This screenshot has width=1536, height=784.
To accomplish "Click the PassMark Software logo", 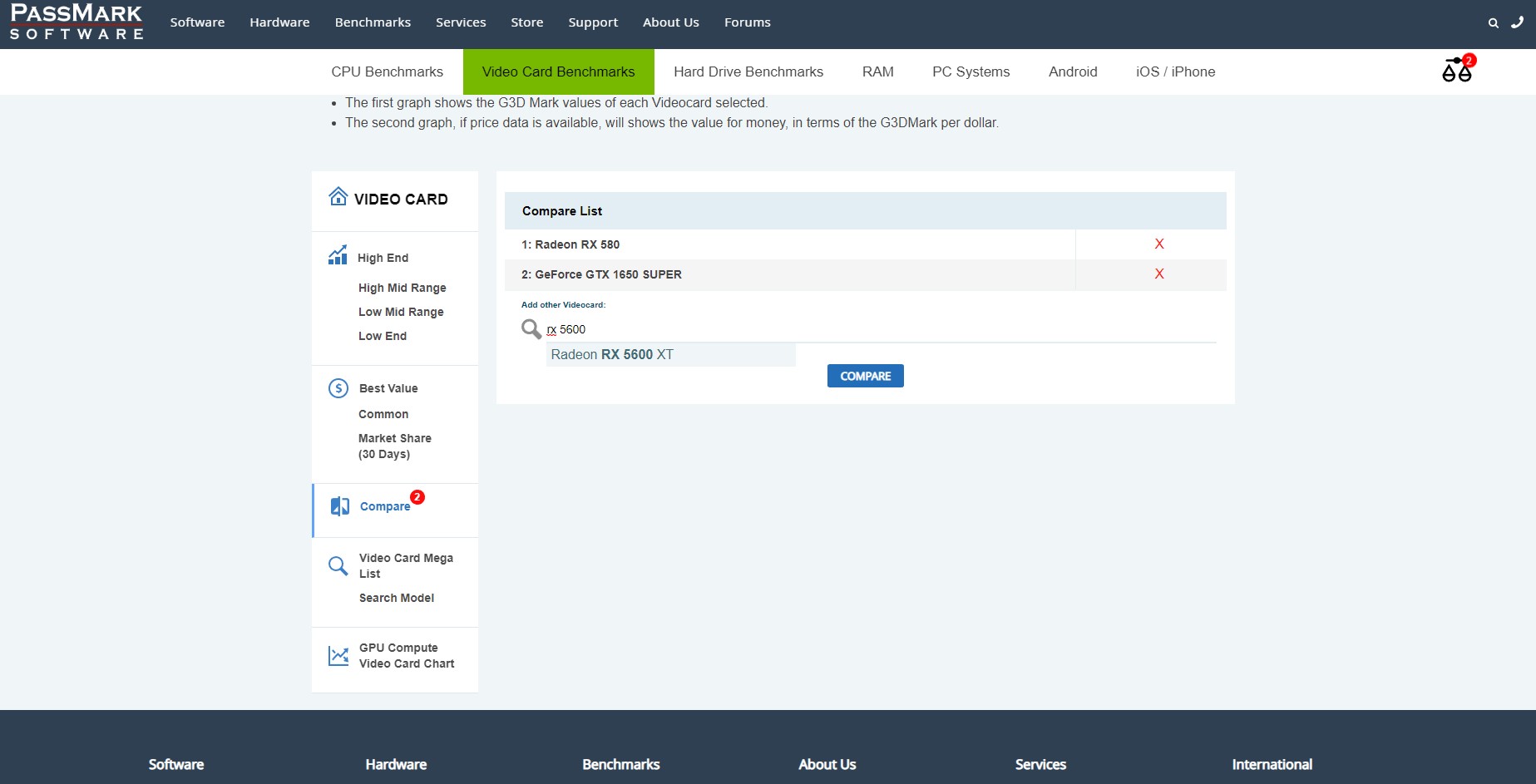I will tap(77, 22).
